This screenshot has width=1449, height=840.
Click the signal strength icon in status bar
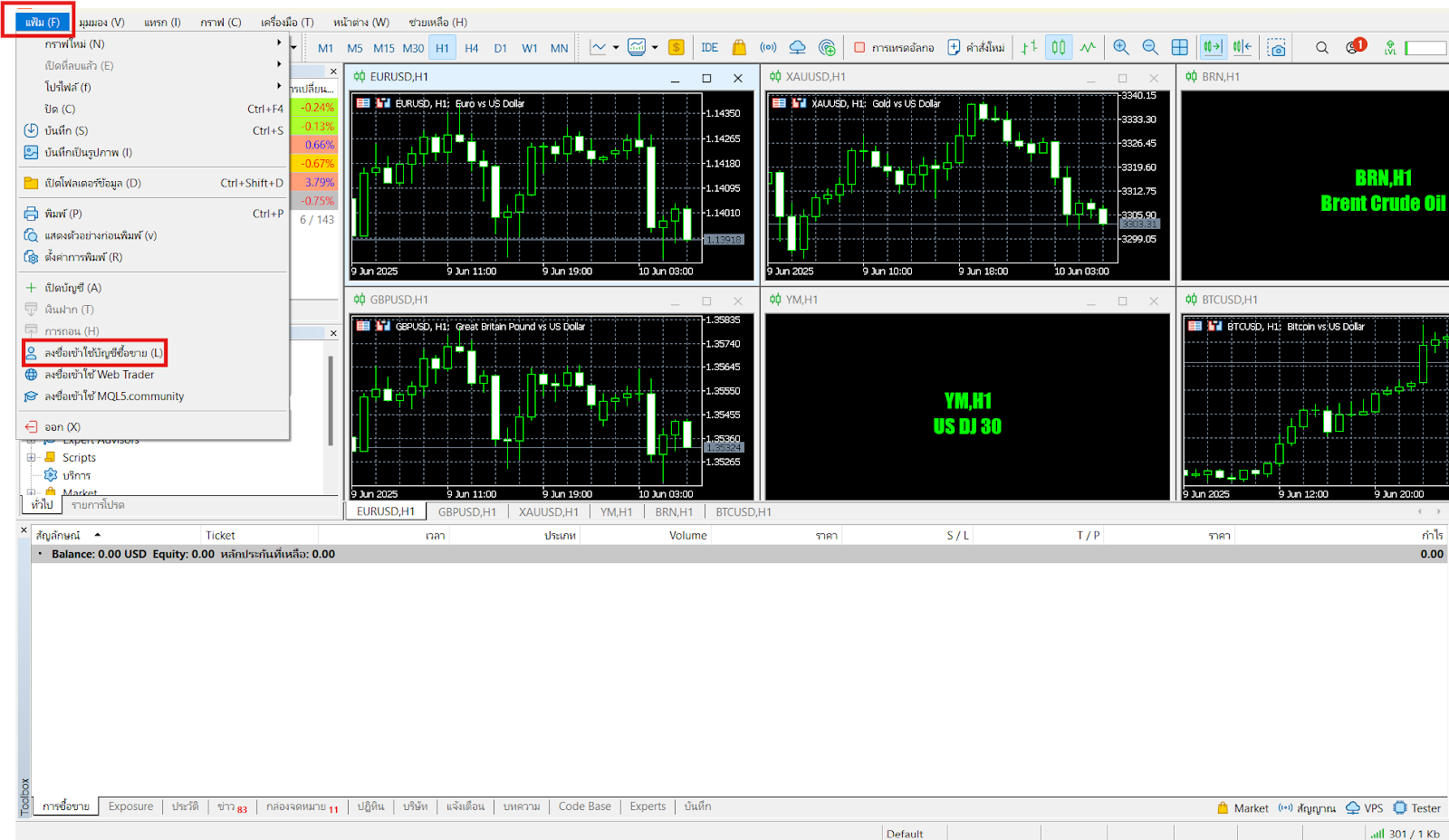1377,834
